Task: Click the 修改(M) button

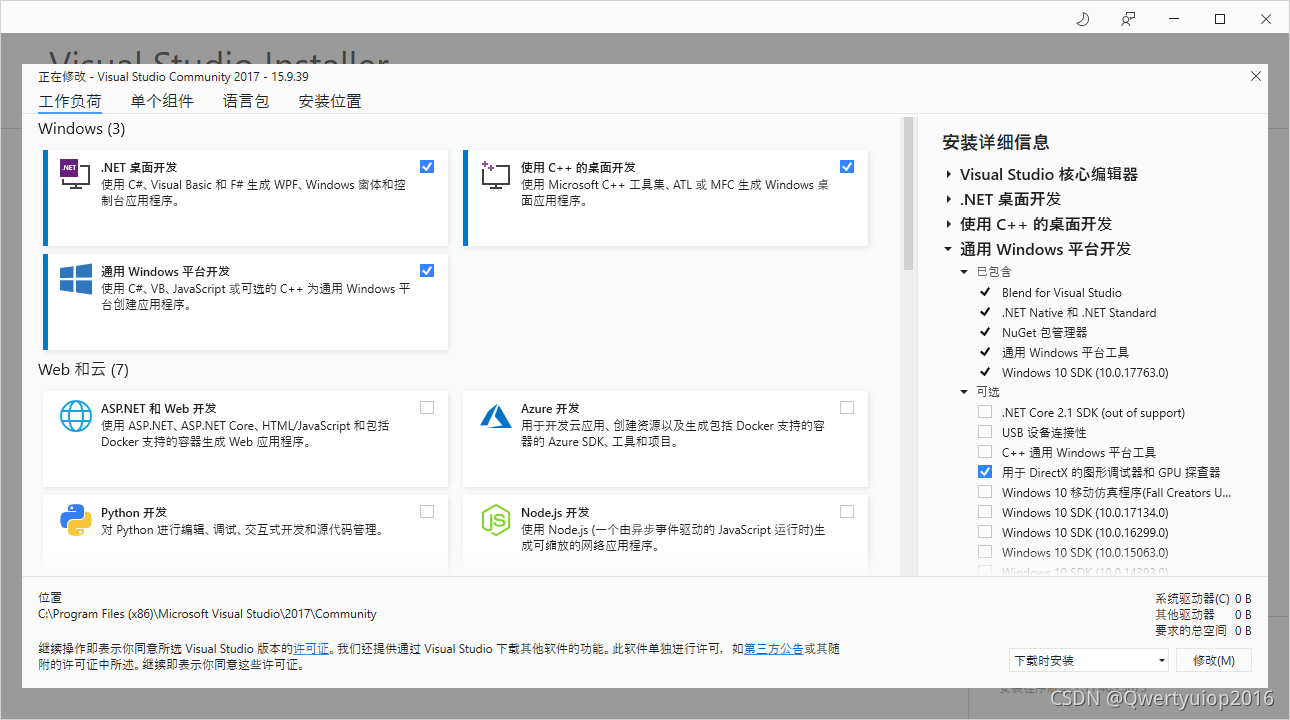Action: pos(1214,660)
